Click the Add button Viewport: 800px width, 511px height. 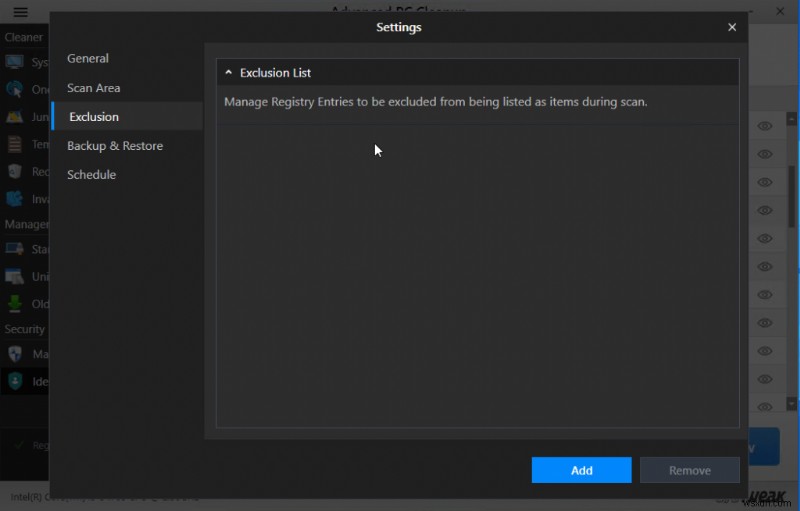[x=581, y=470]
